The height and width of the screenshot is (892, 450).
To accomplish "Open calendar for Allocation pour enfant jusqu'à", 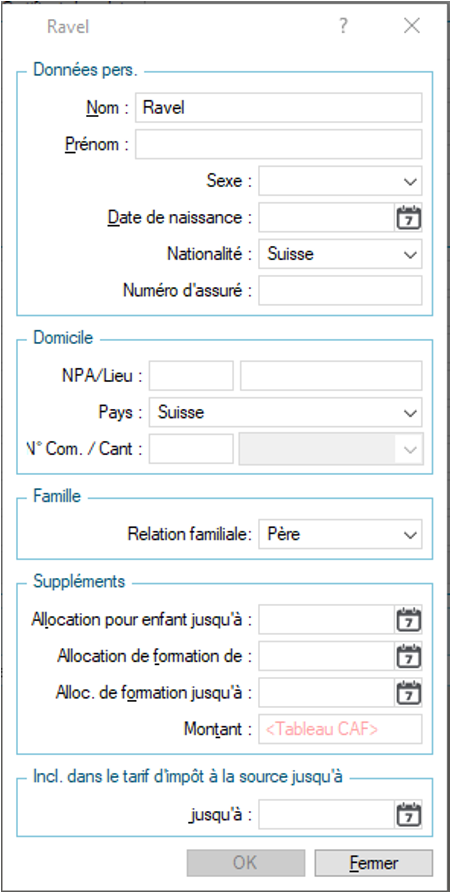I will 408,620.
